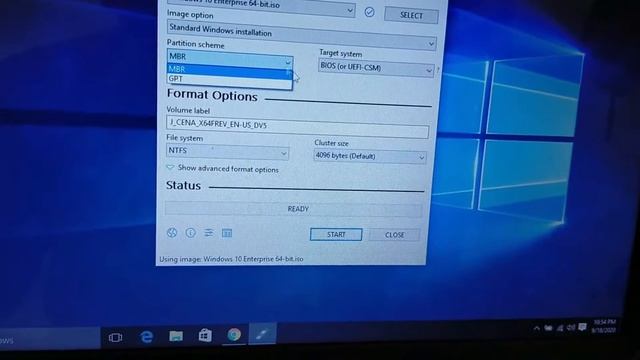The width and height of the screenshot is (640, 360).
Task: Click the network icon in the tray
Action: click(560, 328)
